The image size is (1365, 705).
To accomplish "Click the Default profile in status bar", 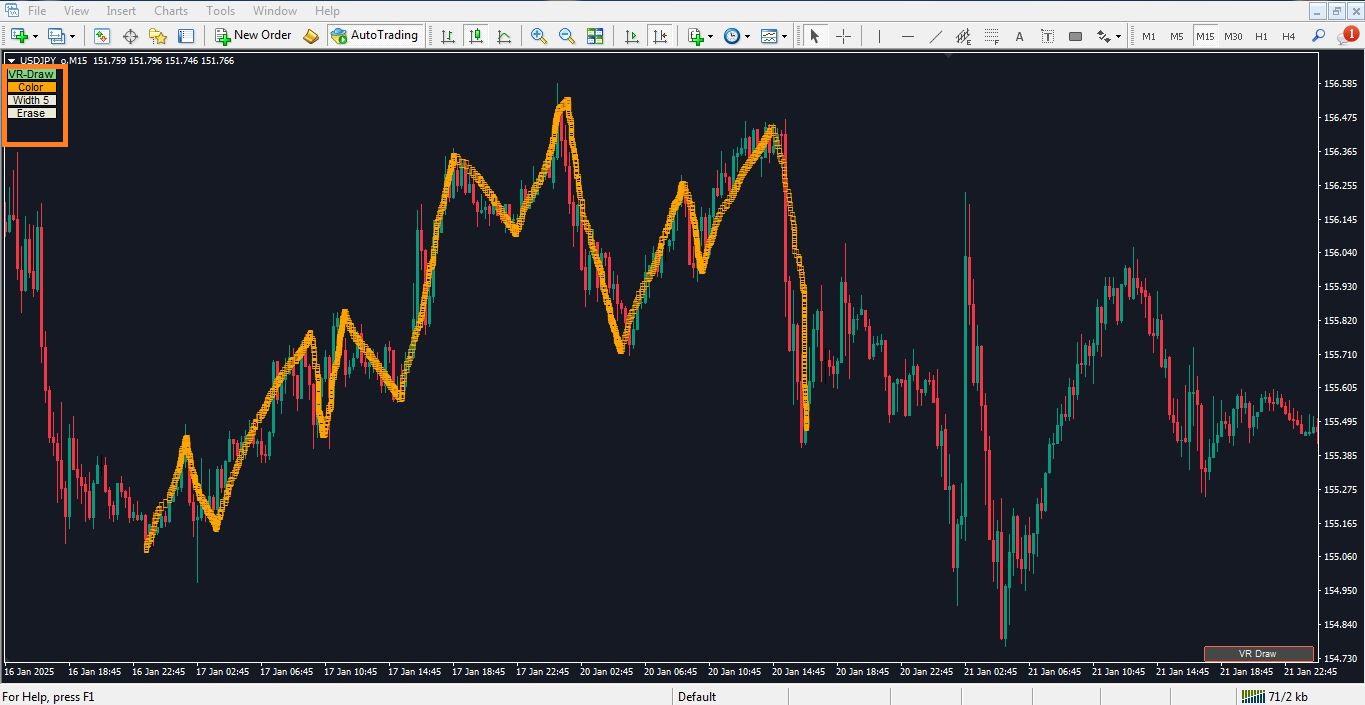I will (x=697, y=697).
